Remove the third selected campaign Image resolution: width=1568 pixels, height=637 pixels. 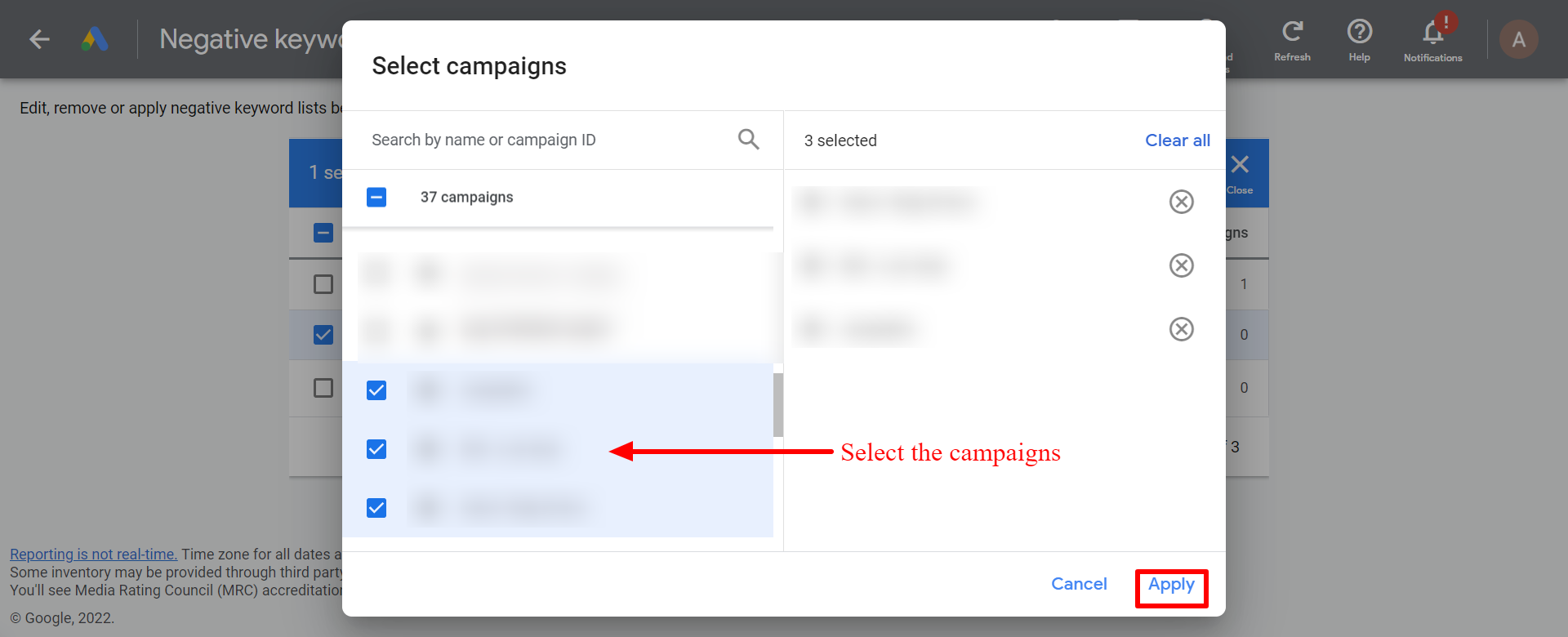click(1181, 329)
